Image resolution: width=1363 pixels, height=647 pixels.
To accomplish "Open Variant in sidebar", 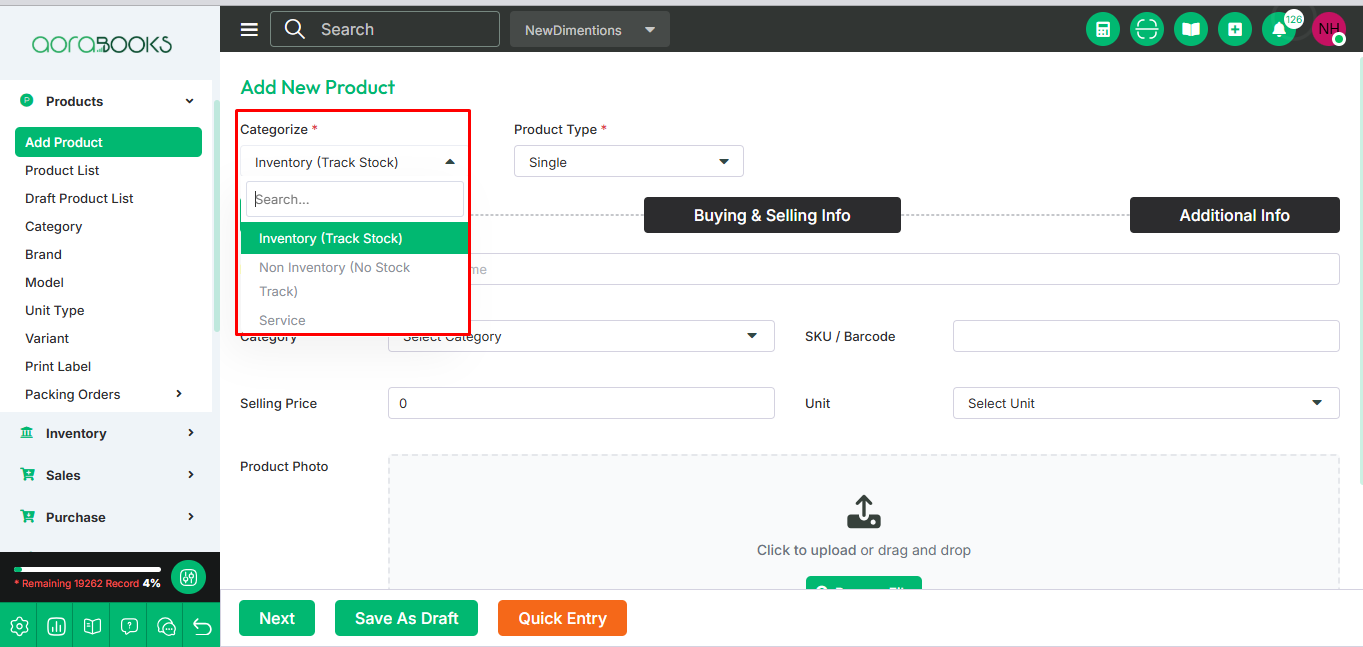I will pyautogui.click(x=47, y=338).
